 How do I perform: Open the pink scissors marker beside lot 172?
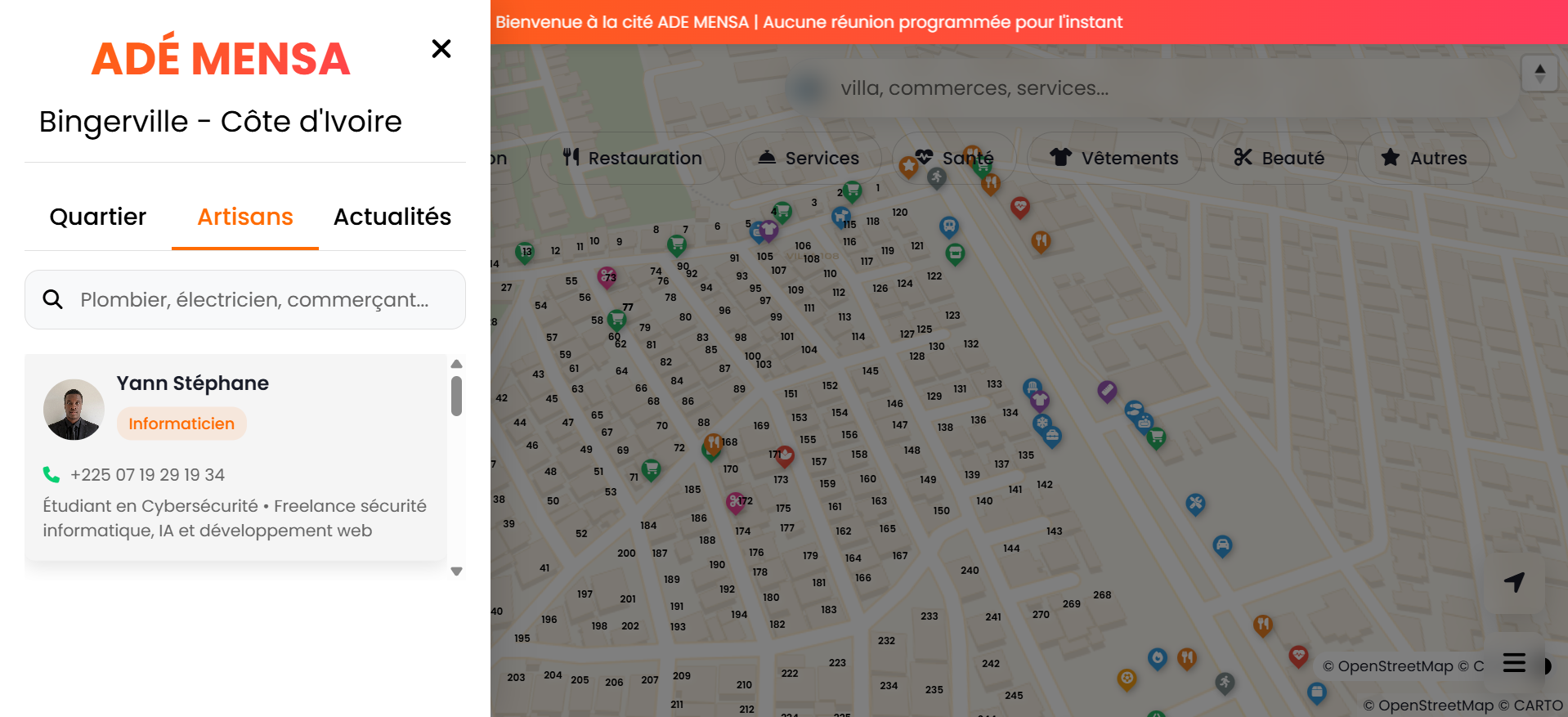click(736, 502)
